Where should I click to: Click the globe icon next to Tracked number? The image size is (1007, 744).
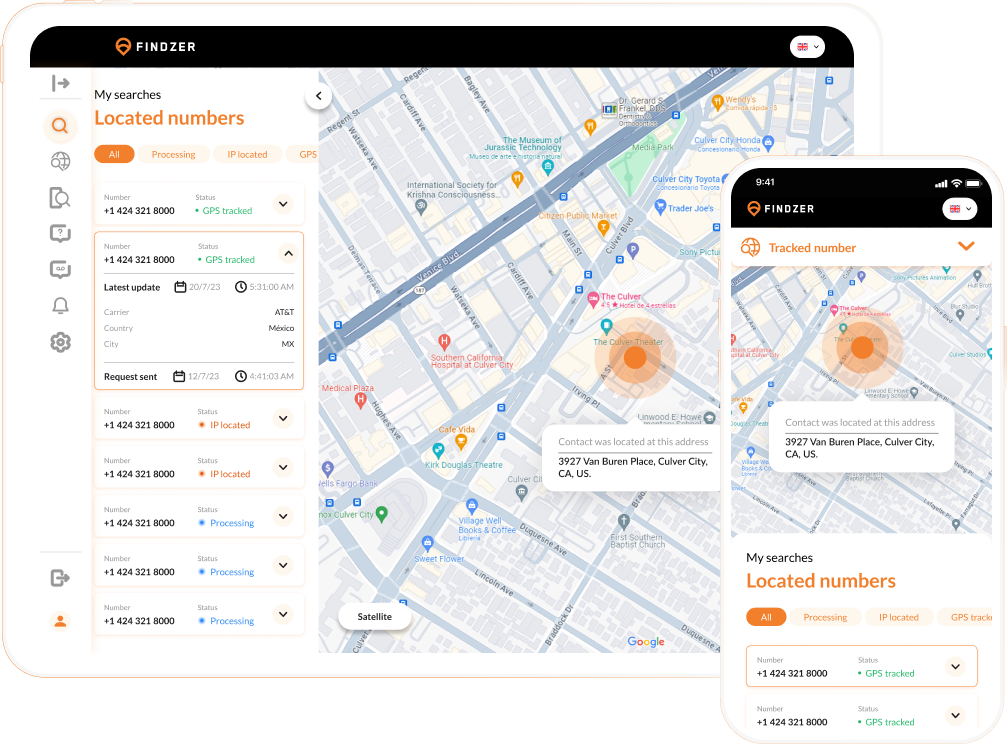[750, 247]
